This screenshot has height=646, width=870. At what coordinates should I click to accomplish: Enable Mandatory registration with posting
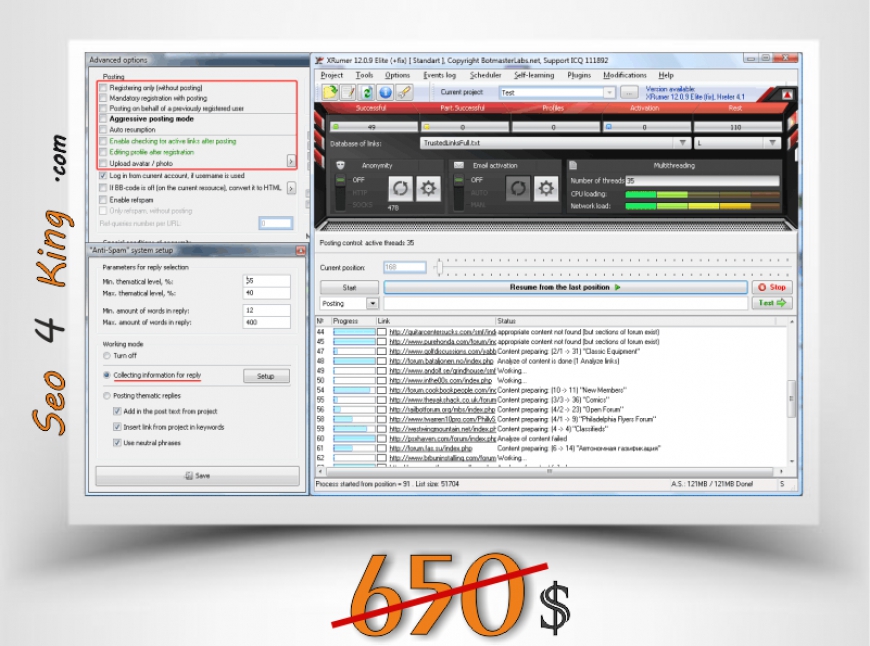click(103, 98)
